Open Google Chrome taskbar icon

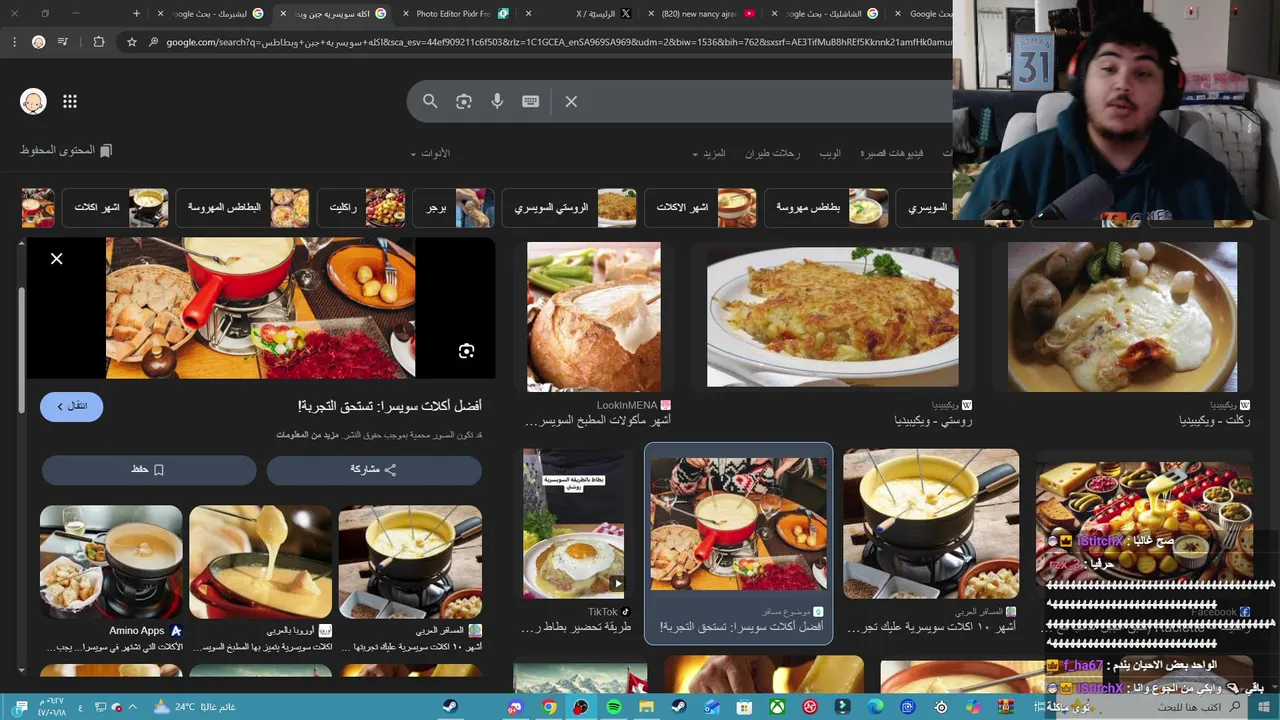(x=549, y=707)
